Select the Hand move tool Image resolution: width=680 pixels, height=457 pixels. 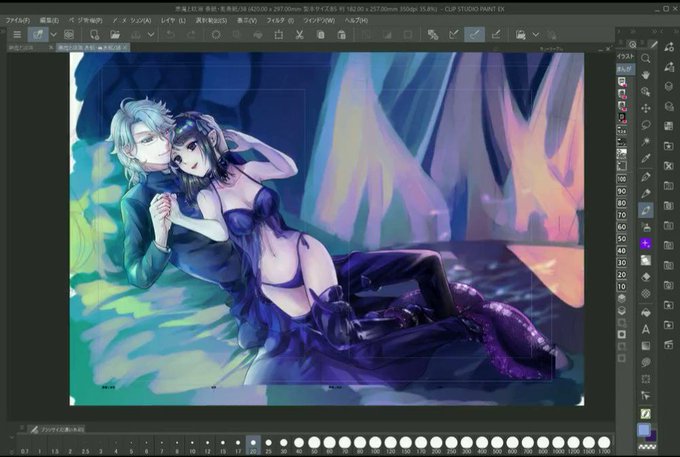coord(646,75)
